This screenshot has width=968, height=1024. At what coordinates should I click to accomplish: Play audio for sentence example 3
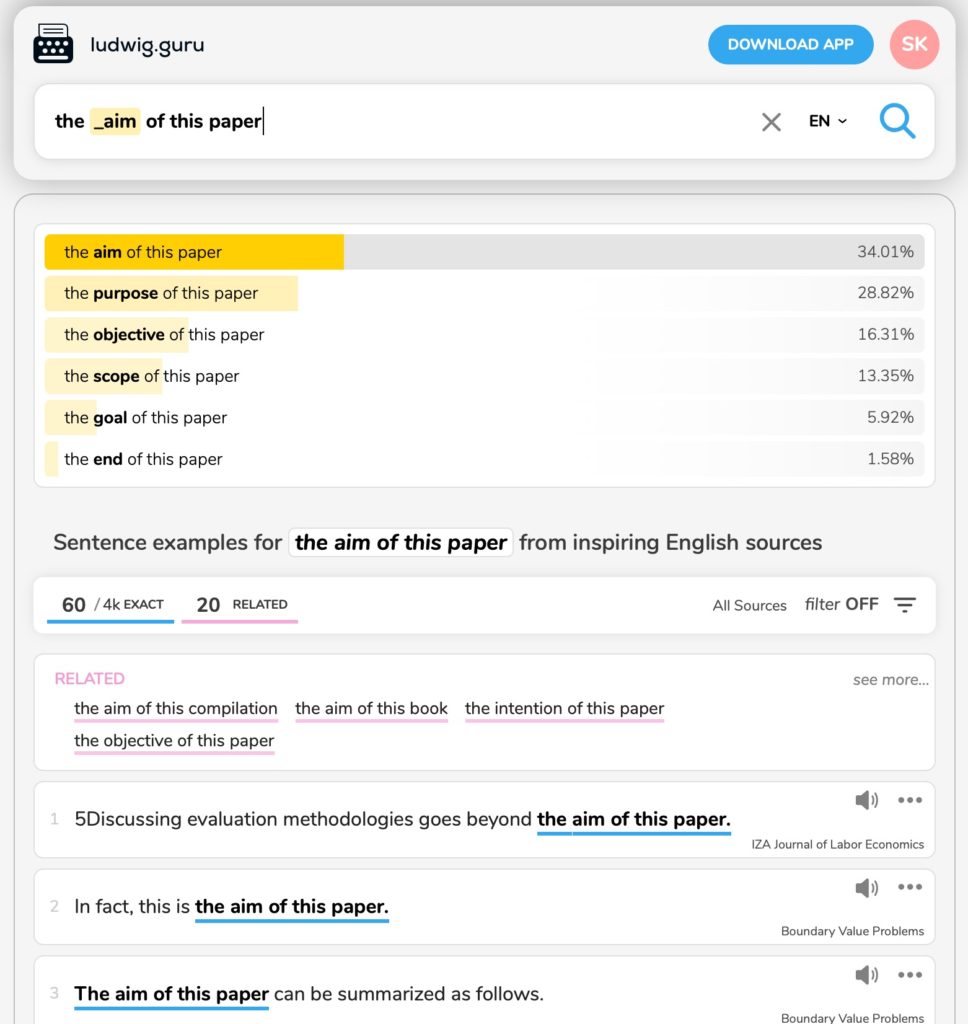click(x=866, y=975)
